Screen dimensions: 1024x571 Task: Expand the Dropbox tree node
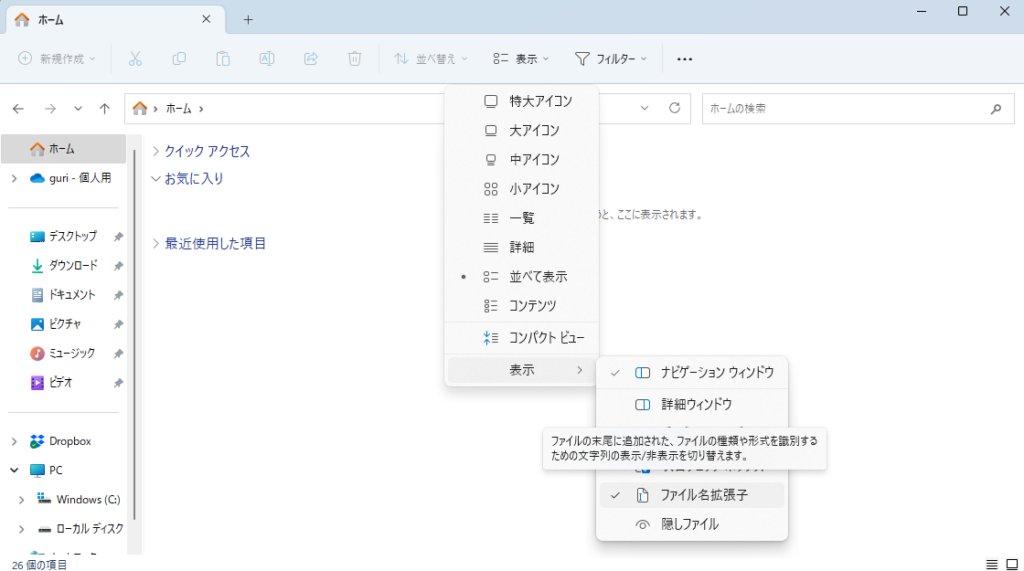click(x=14, y=441)
